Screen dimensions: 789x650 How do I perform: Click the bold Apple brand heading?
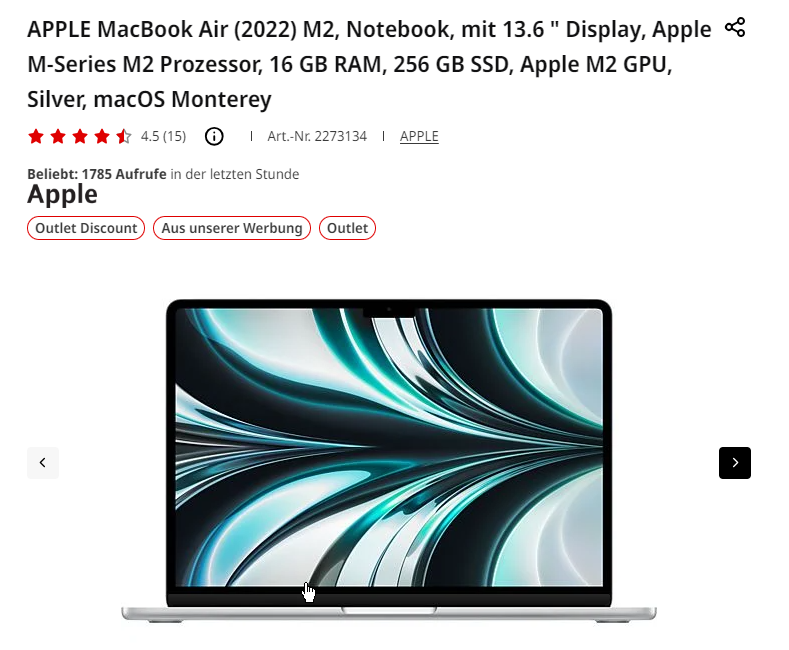[62, 194]
